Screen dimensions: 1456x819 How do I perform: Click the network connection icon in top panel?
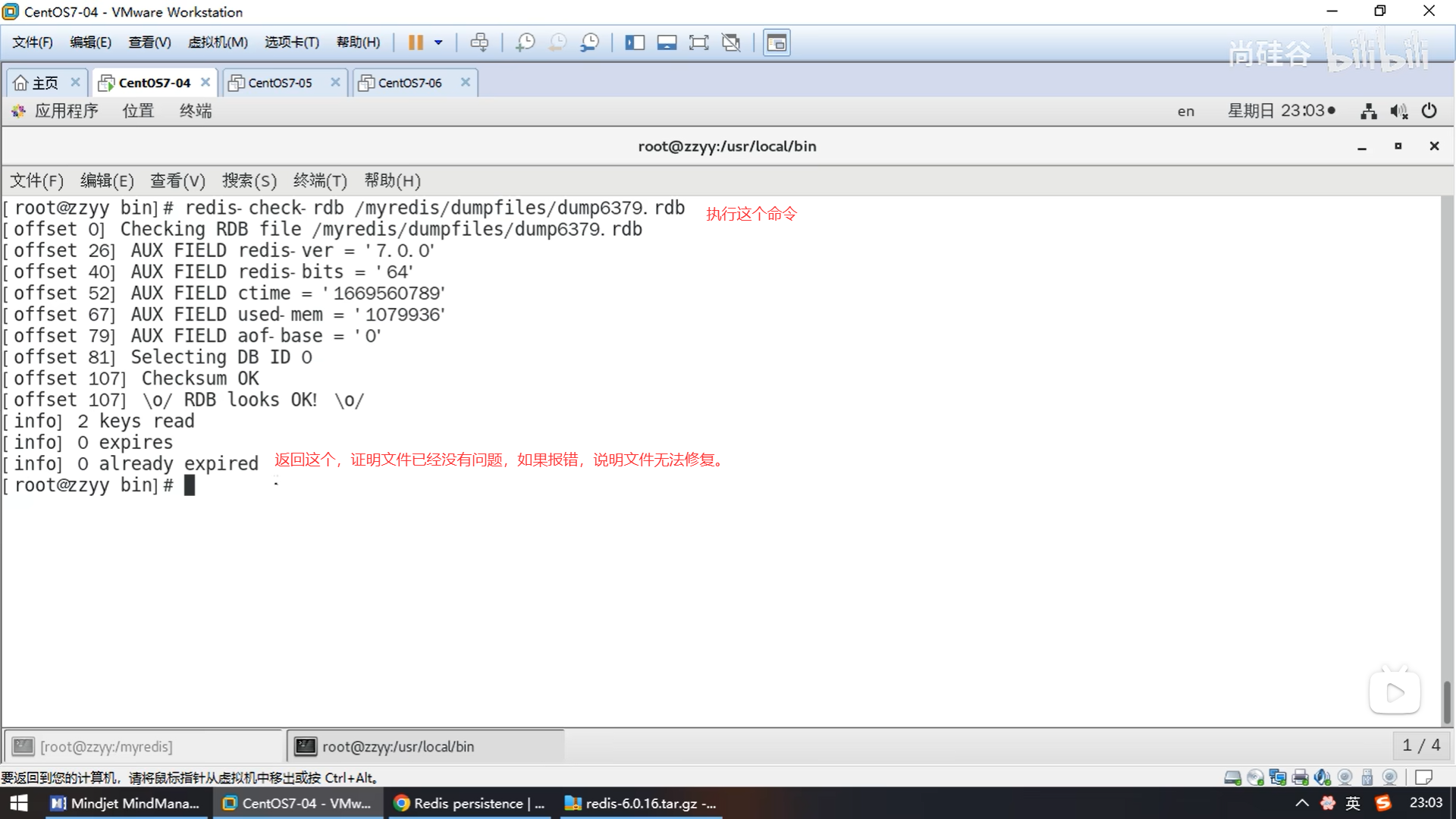[x=1368, y=111]
